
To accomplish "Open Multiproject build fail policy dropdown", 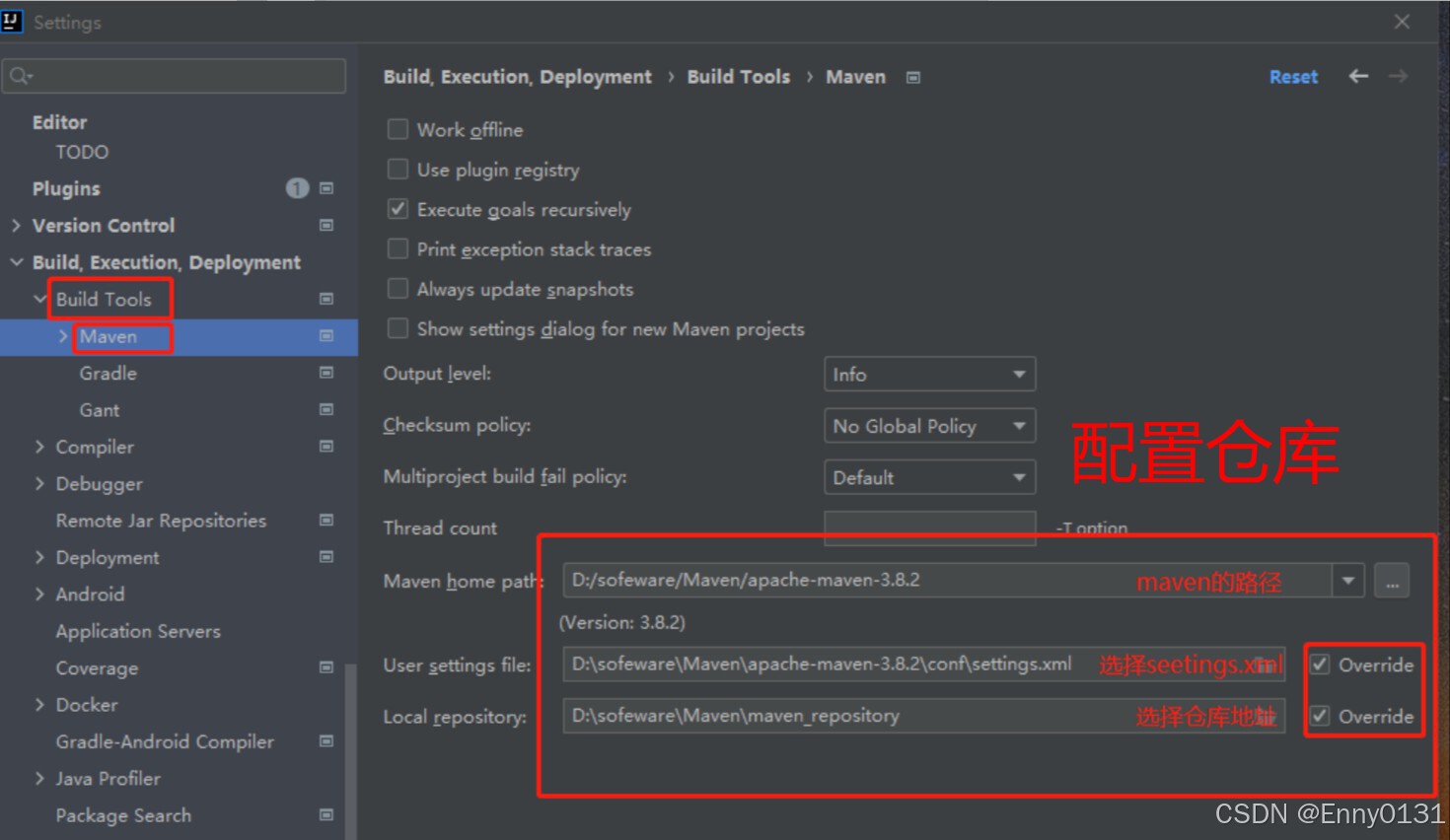I will click(x=929, y=477).
